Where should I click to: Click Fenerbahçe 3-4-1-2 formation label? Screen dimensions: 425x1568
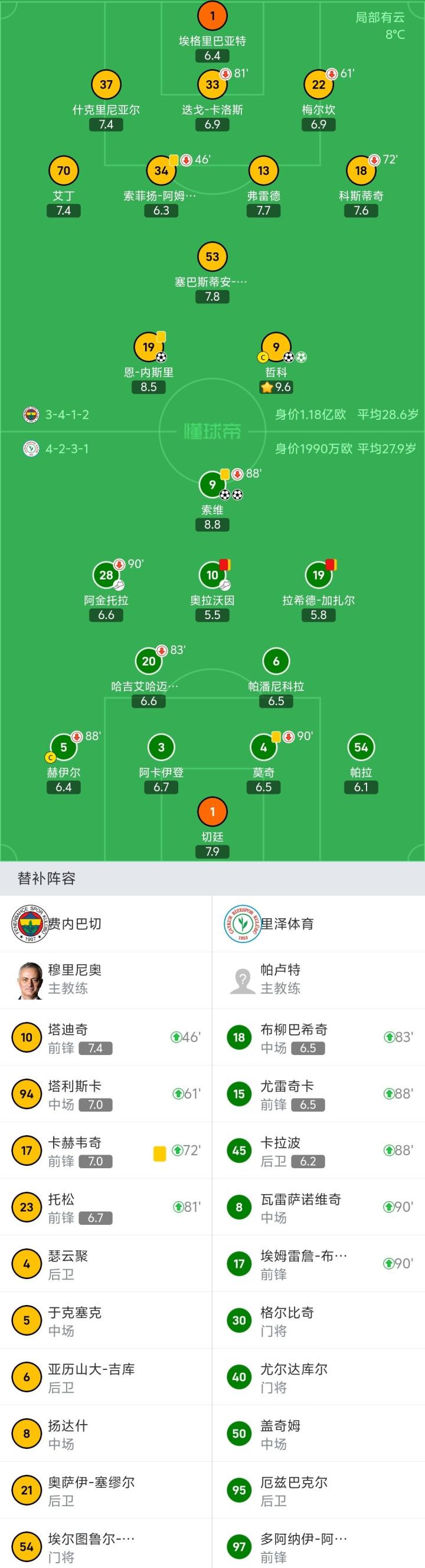[x=67, y=415]
